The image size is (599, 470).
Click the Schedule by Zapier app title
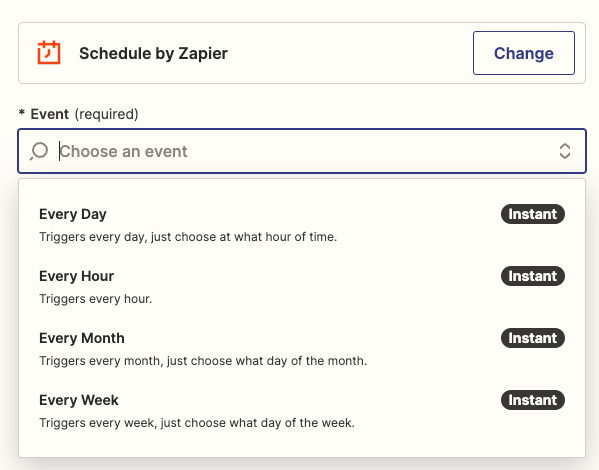pyautogui.click(x=153, y=53)
